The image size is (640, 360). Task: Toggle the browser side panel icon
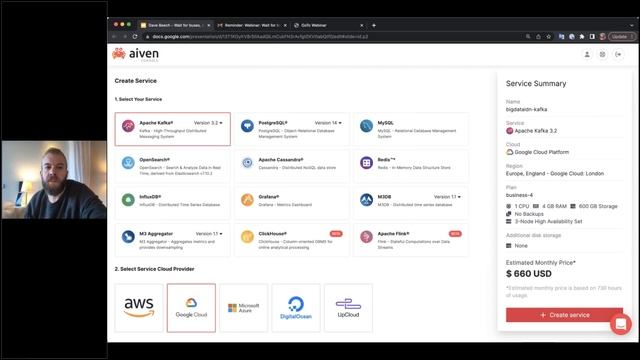[x=592, y=37]
